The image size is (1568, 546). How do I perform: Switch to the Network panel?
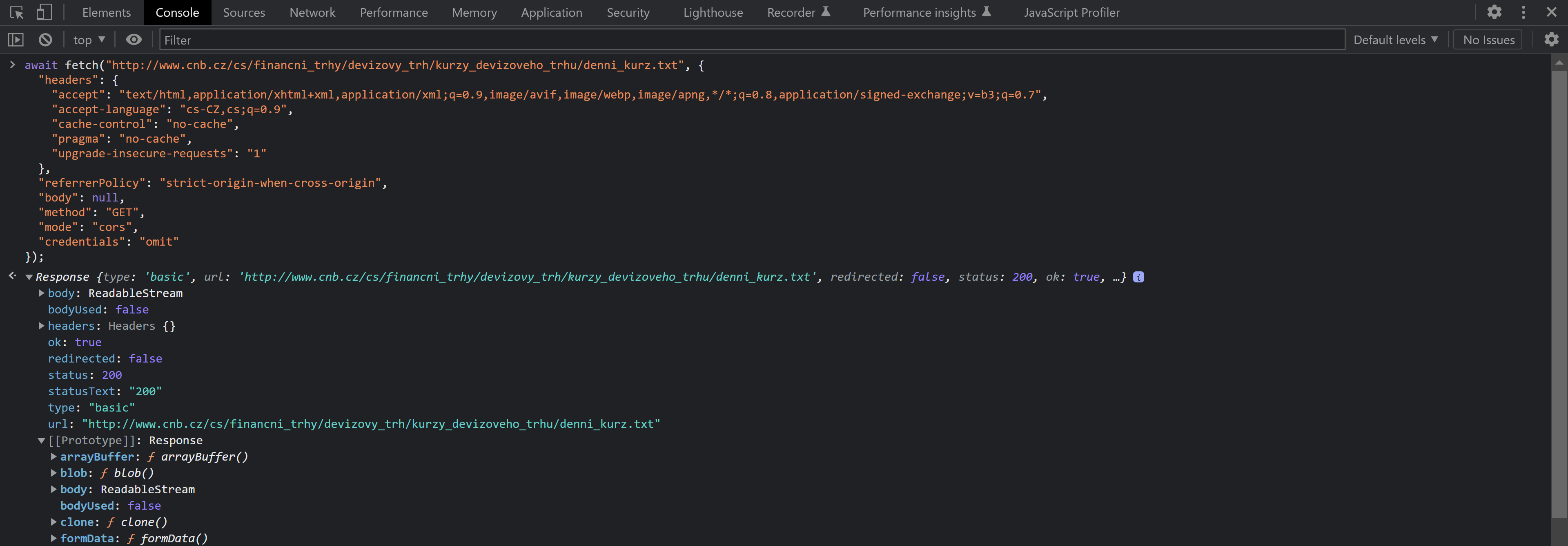click(312, 11)
